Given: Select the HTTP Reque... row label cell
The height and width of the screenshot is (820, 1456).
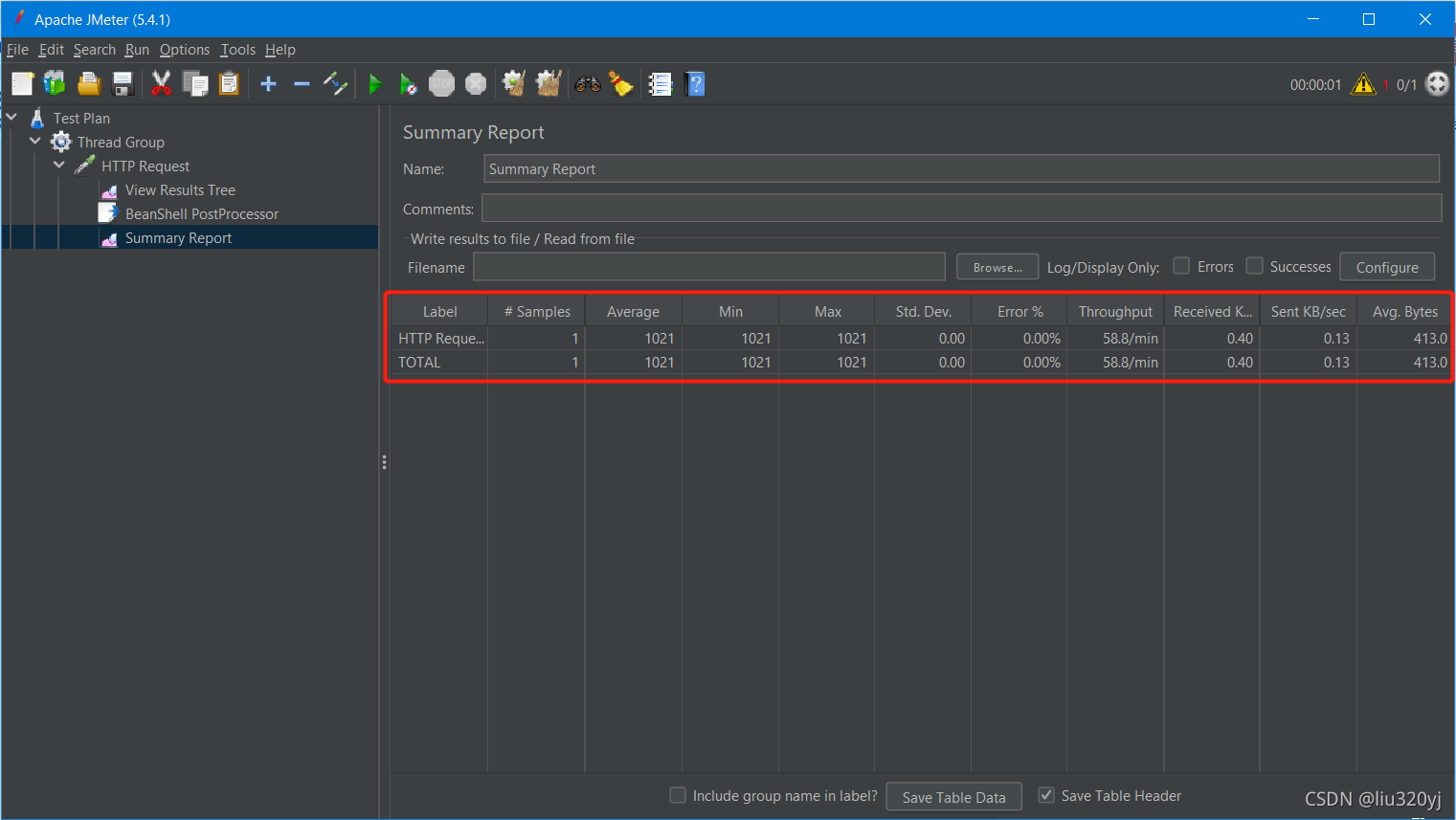Looking at the screenshot, I should point(439,338).
